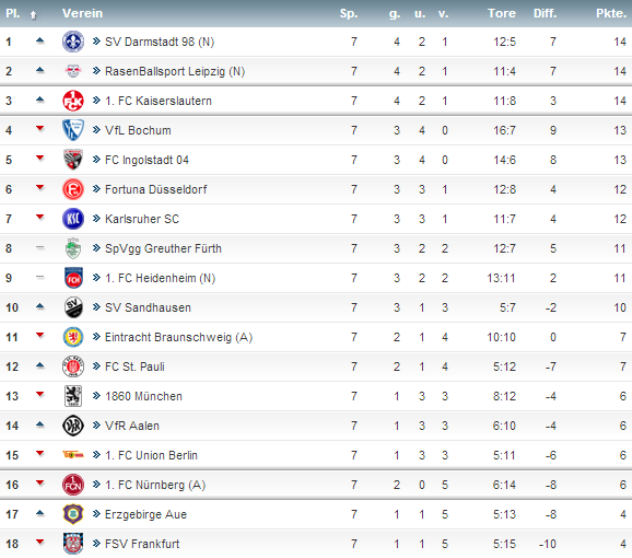Click the VfL Bochum club crest
Viewport: 632px width, 558px height.
click(x=72, y=130)
